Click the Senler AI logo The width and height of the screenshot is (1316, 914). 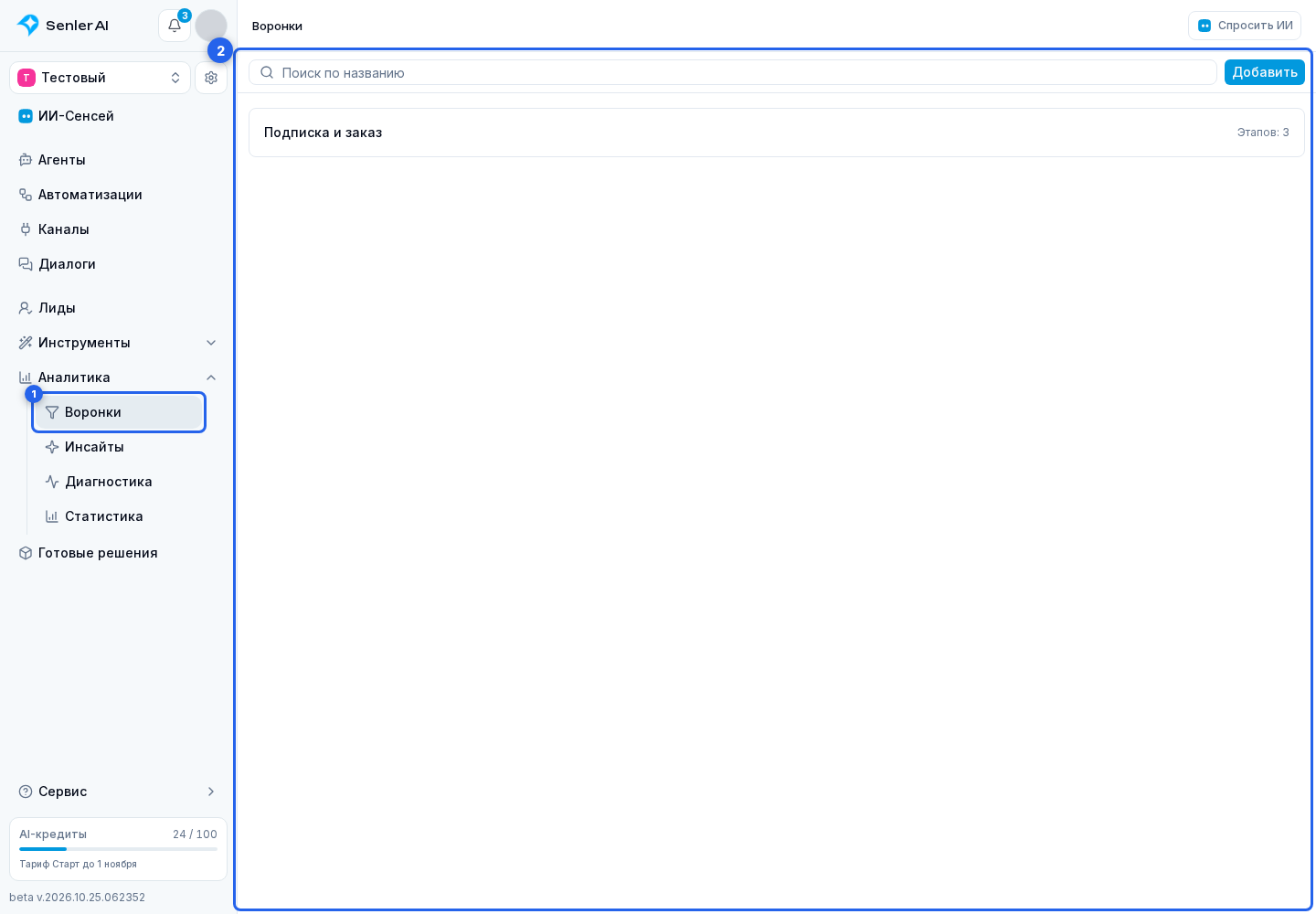point(63,26)
